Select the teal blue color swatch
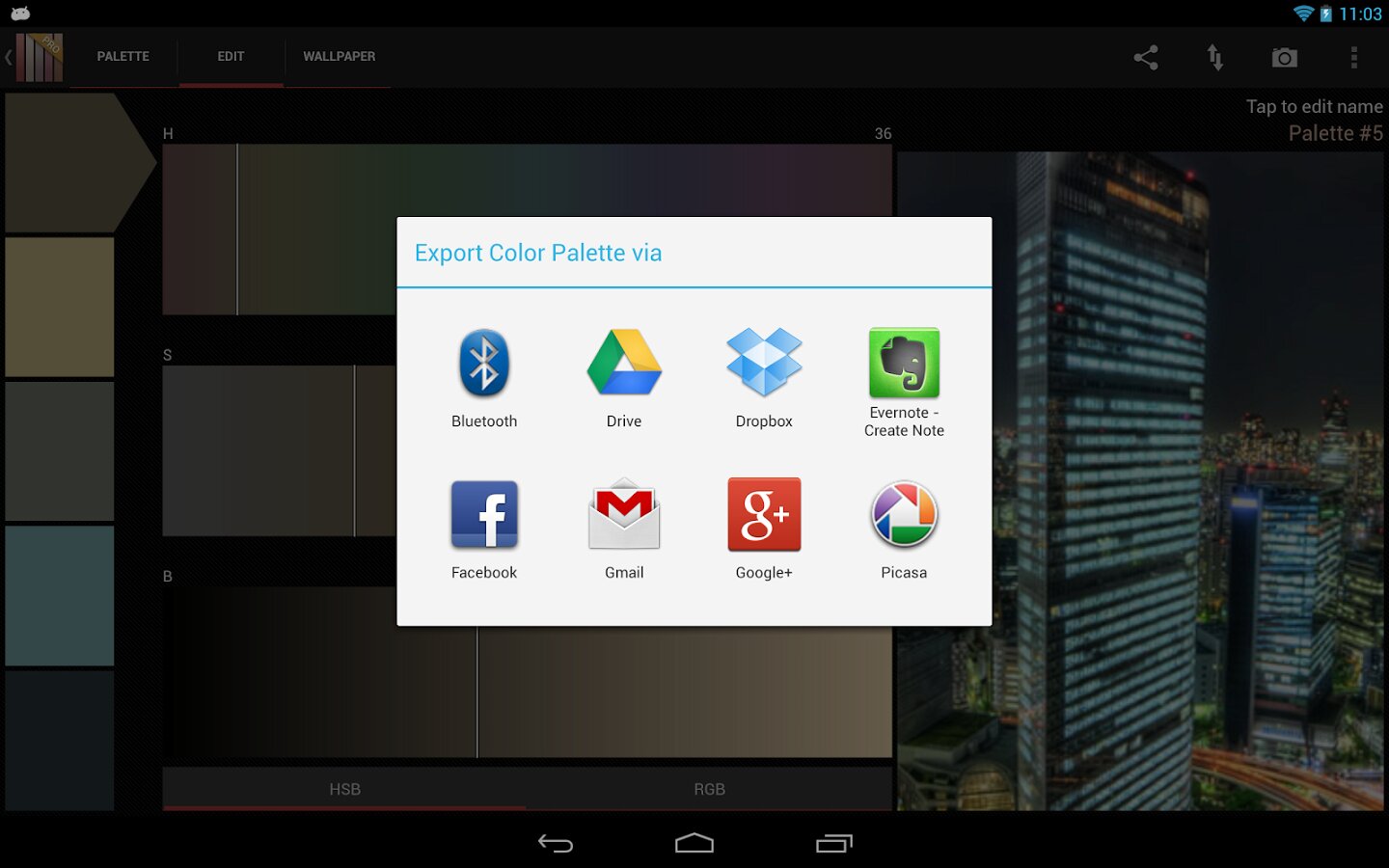The image size is (1389, 868). [x=60, y=595]
